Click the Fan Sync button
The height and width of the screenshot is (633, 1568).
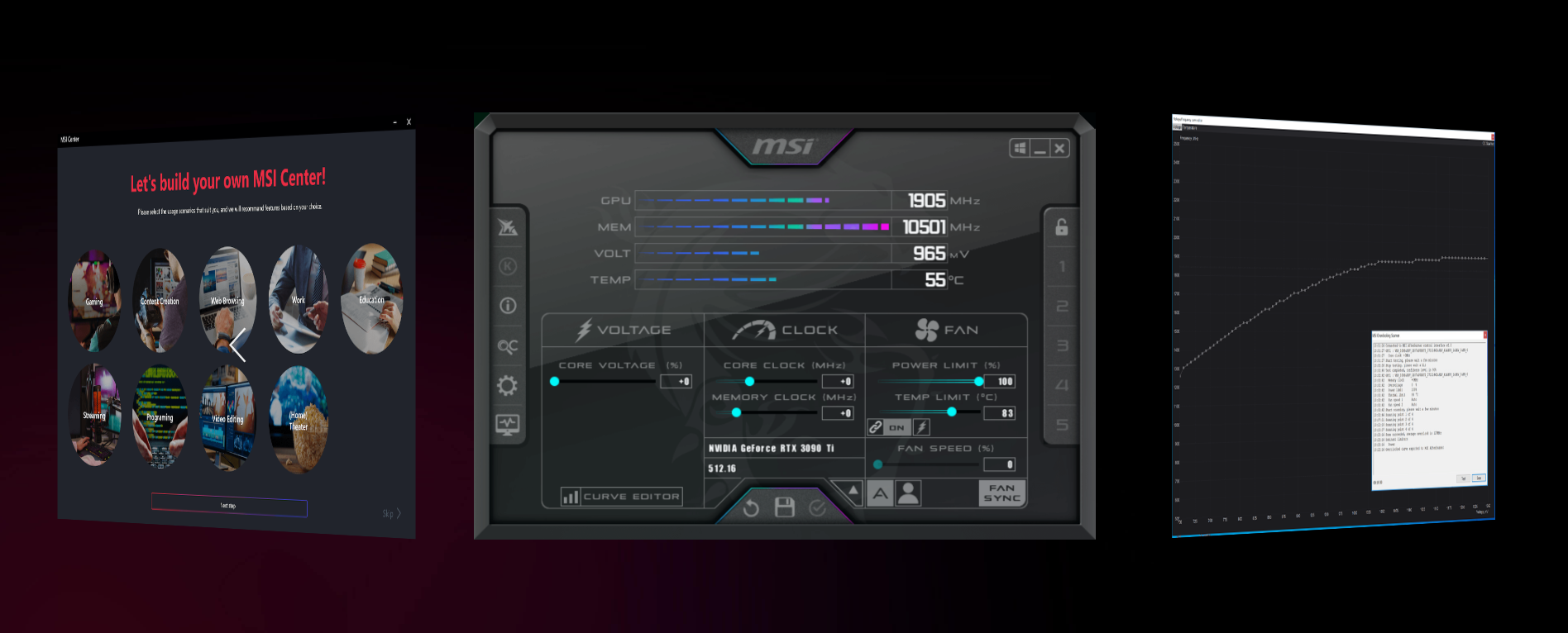(1002, 493)
